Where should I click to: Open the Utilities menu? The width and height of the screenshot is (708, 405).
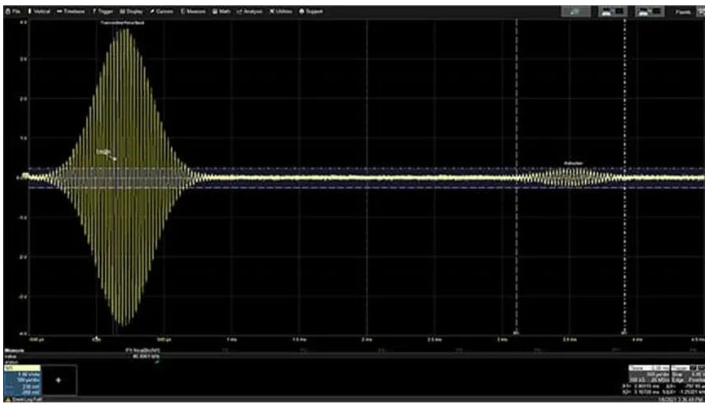281,11
